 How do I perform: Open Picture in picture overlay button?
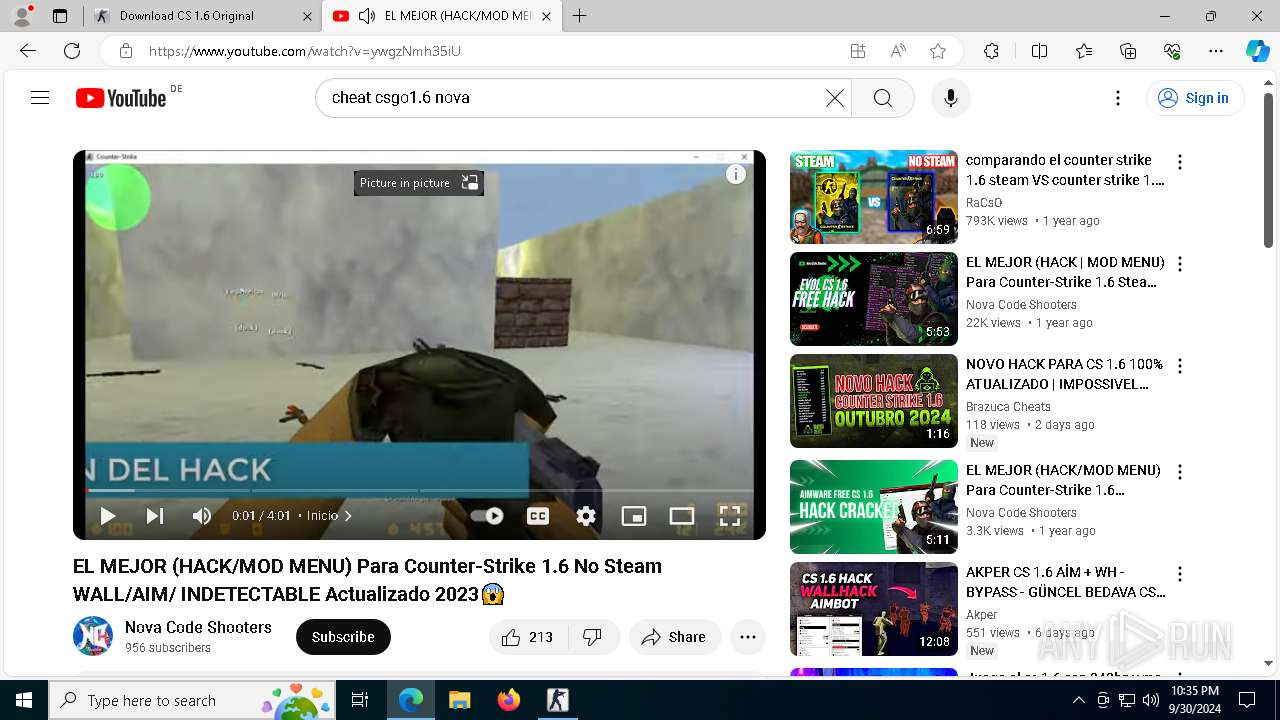[418, 183]
